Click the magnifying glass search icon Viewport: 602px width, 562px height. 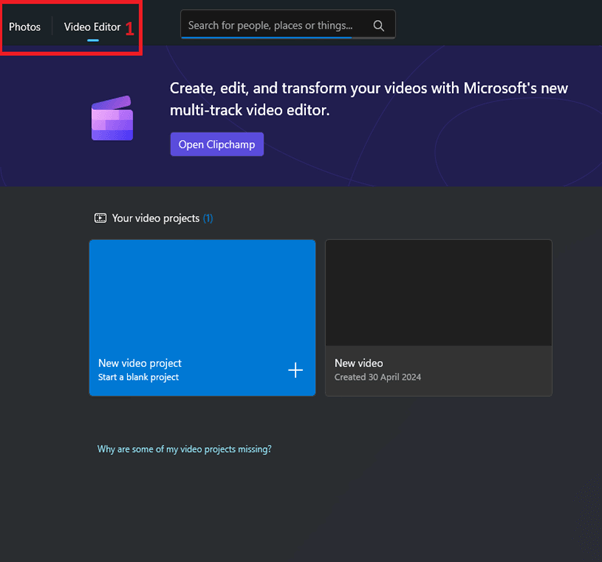click(379, 26)
